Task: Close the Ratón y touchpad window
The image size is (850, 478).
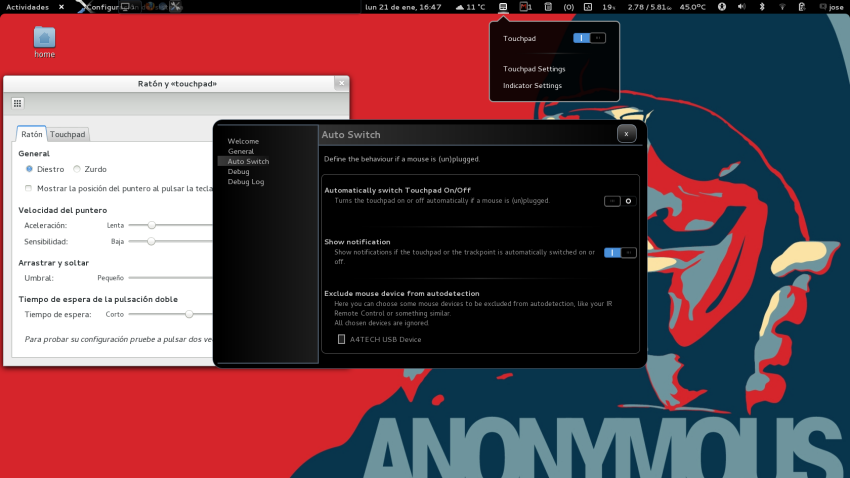Action: tap(342, 83)
